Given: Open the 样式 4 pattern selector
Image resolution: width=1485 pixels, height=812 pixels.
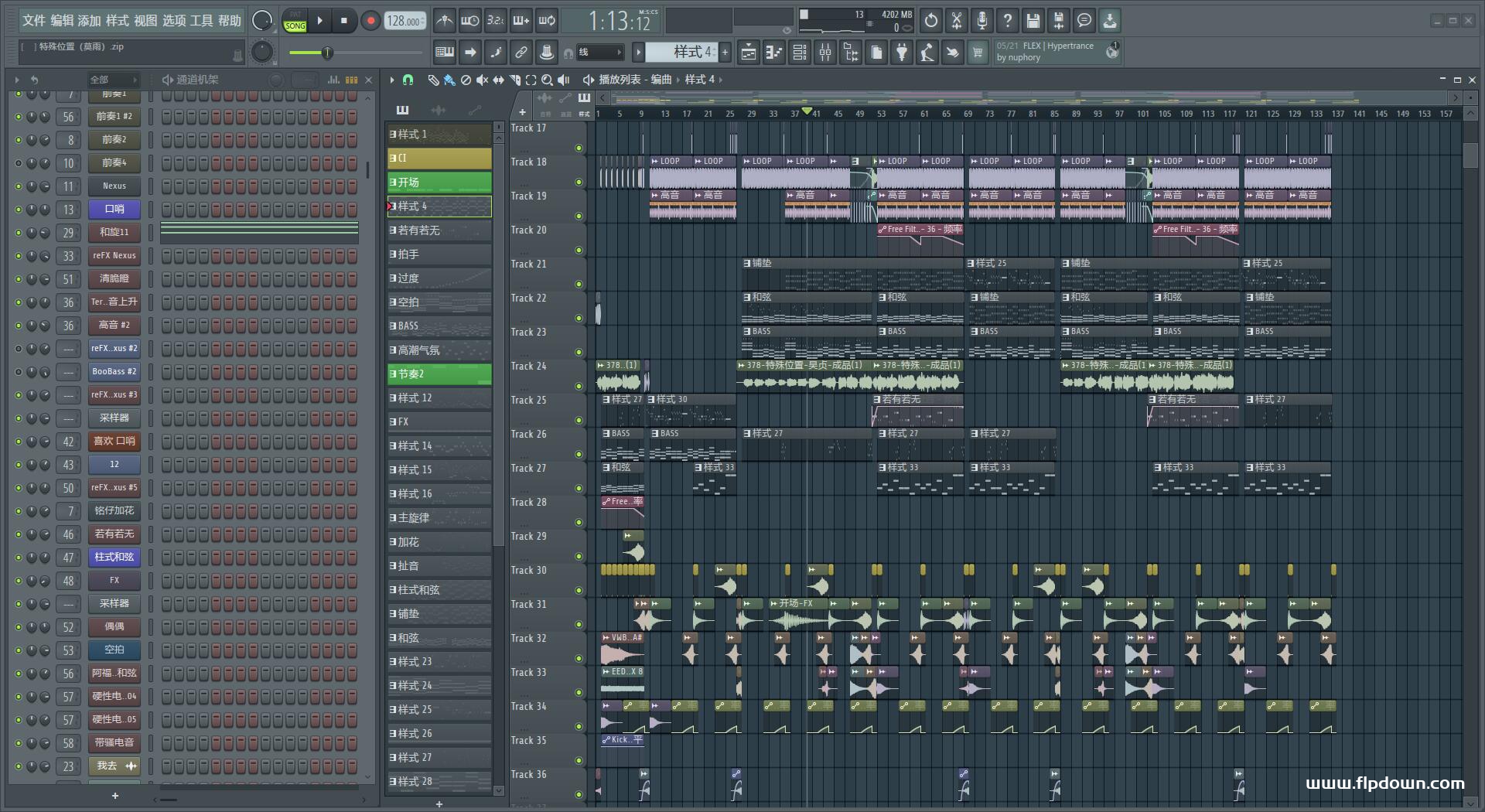Looking at the screenshot, I should coord(681,52).
